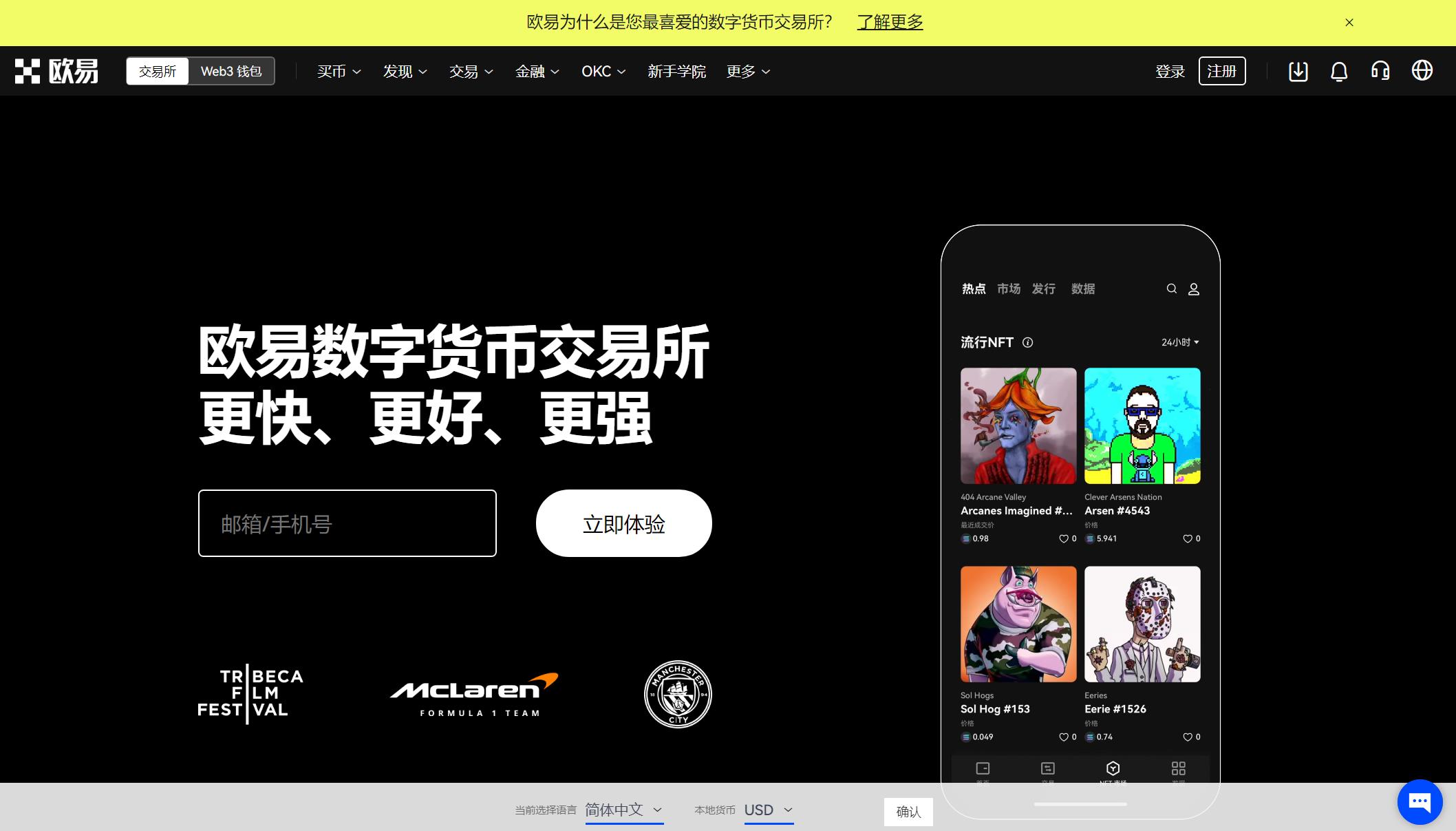Like the Arsen #4543 NFT heart
Viewport: 1456px width, 831px height.
[x=1188, y=538]
